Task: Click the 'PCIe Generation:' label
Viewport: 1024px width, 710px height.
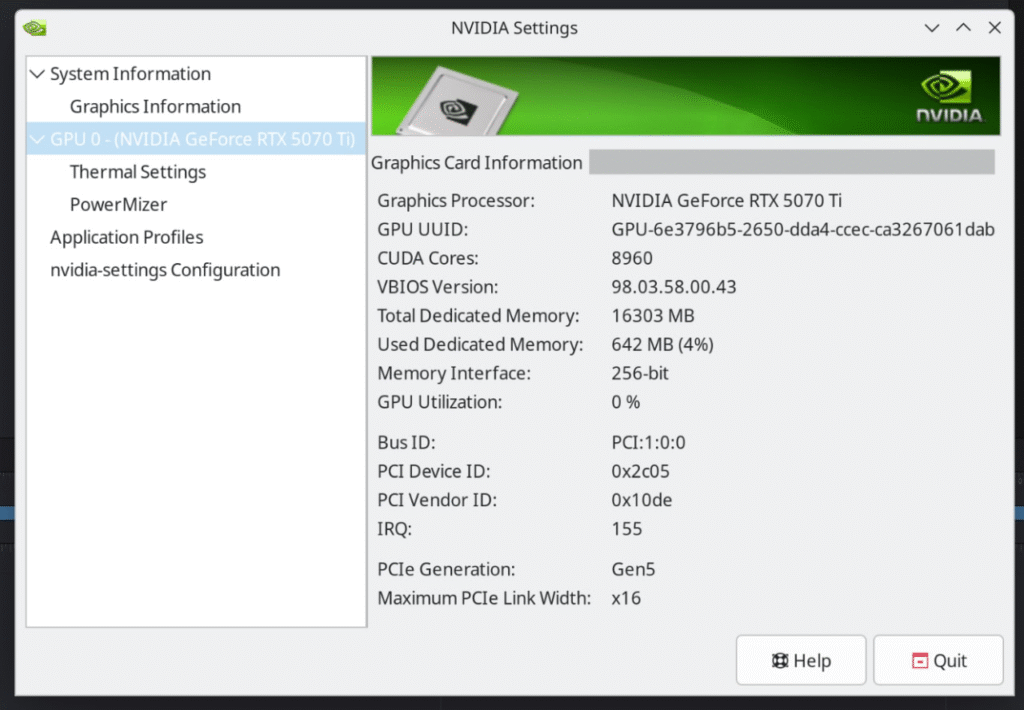Action: click(x=446, y=569)
